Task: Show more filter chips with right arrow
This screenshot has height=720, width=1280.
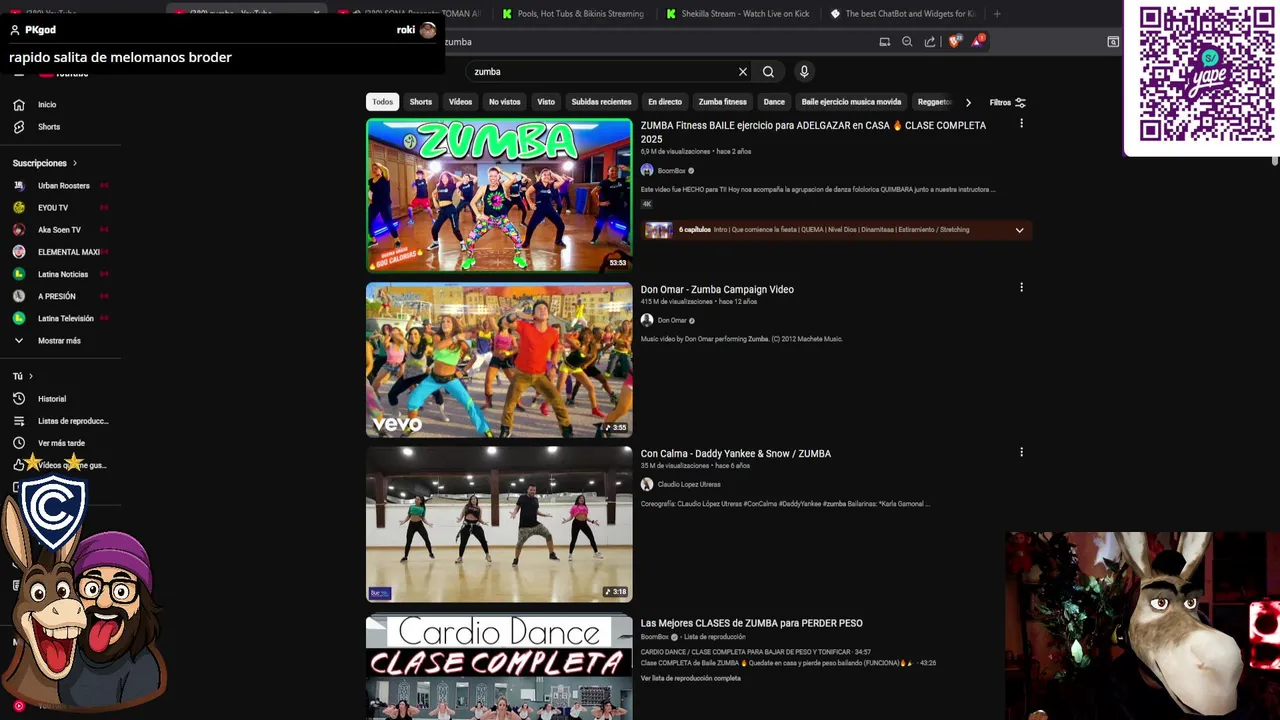Action: click(x=968, y=102)
